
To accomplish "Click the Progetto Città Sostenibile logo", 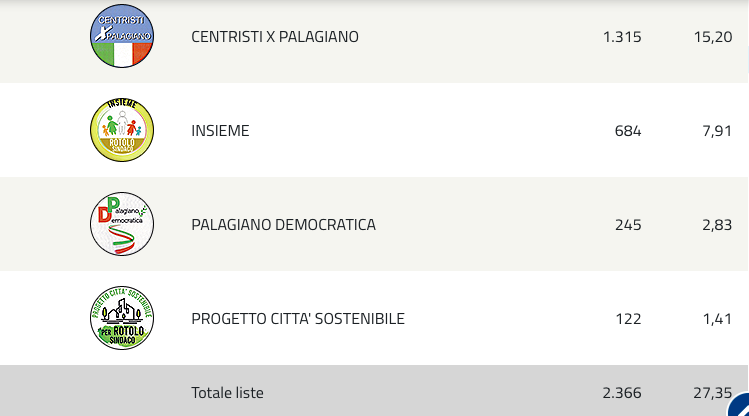I will click(x=122, y=318).
